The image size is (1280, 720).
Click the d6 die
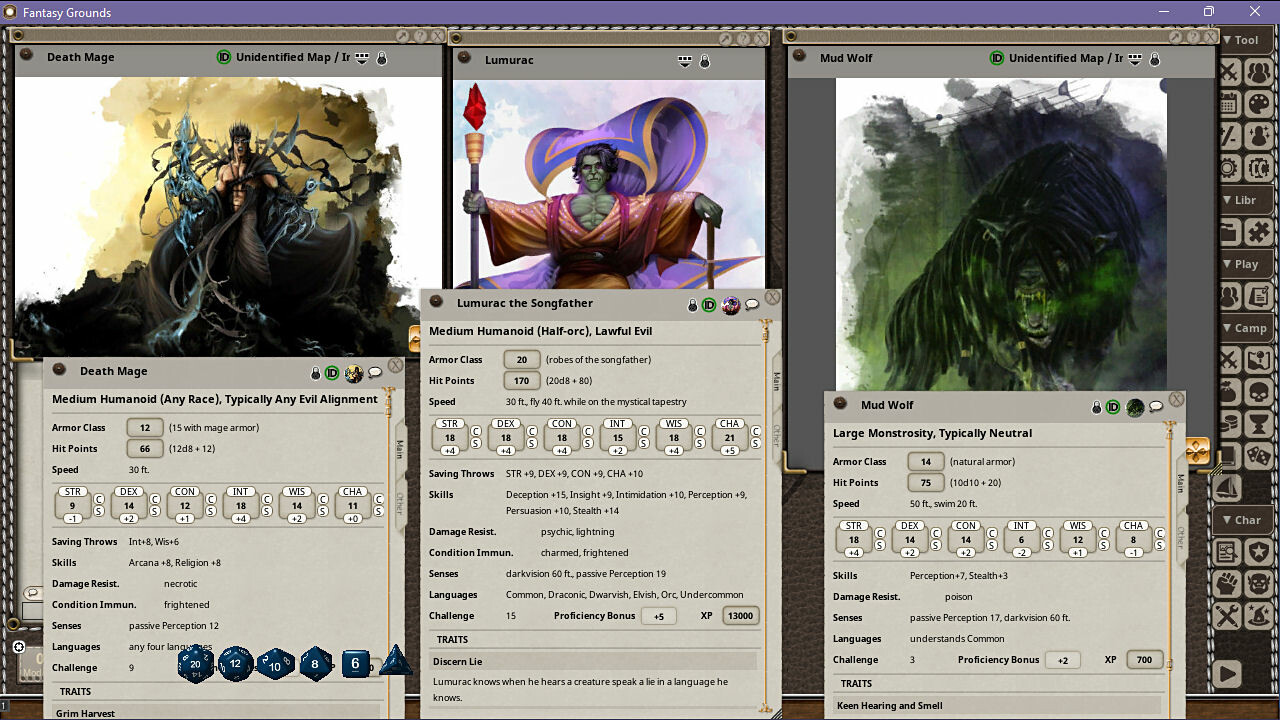coord(355,663)
